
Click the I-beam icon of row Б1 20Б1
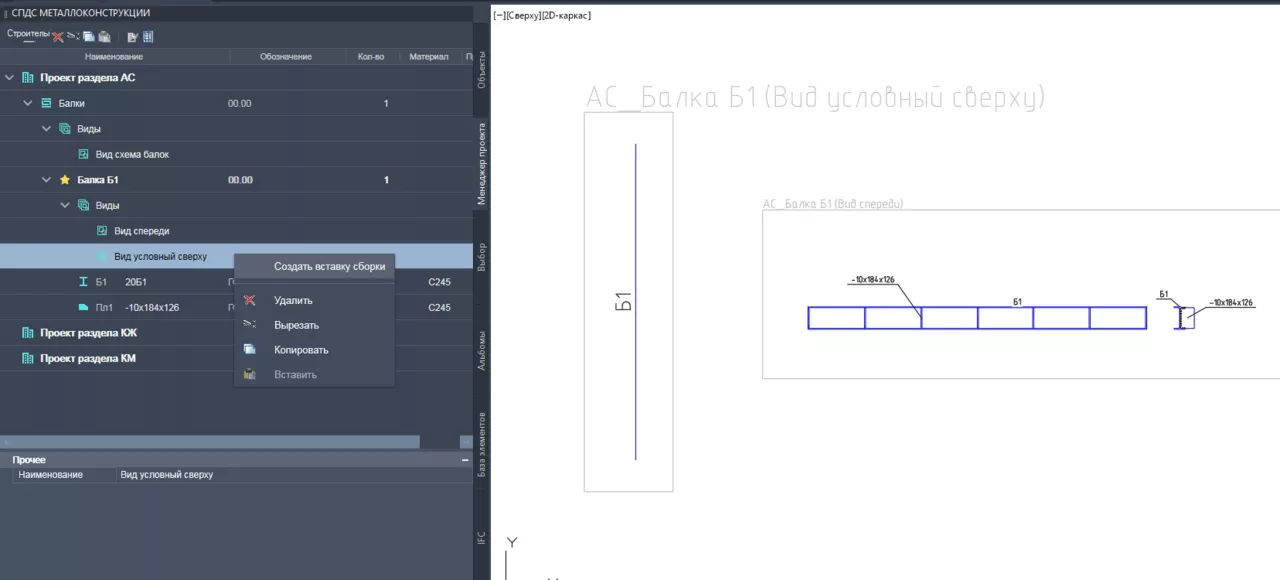[x=84, y=282]
